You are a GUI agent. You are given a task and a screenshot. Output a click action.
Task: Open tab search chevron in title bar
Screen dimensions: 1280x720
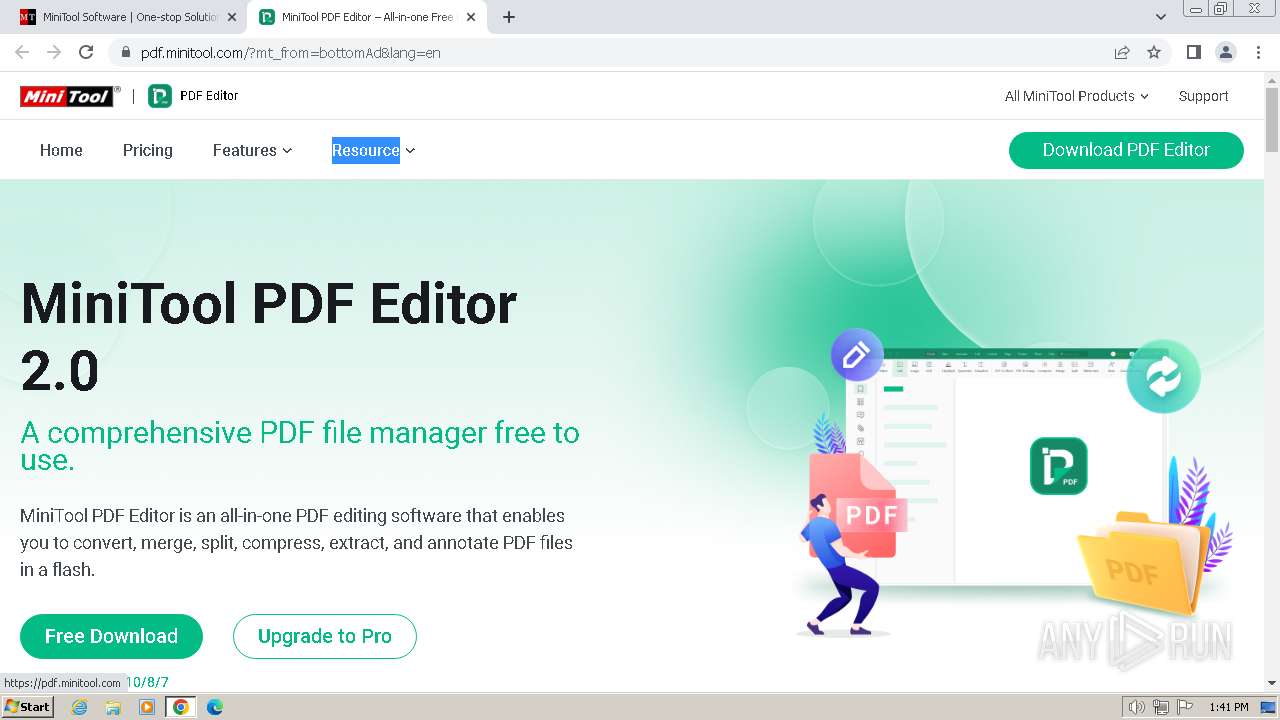click(x=1161, y=17)
